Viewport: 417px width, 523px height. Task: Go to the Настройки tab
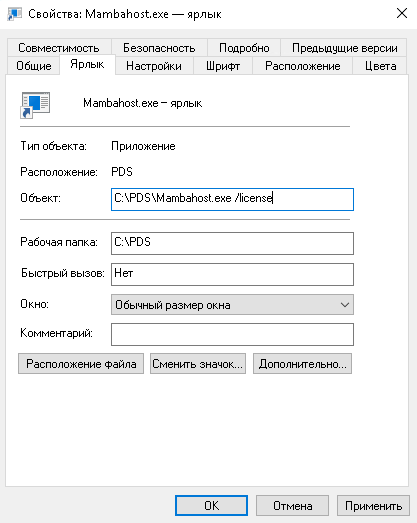click(154, 66)
